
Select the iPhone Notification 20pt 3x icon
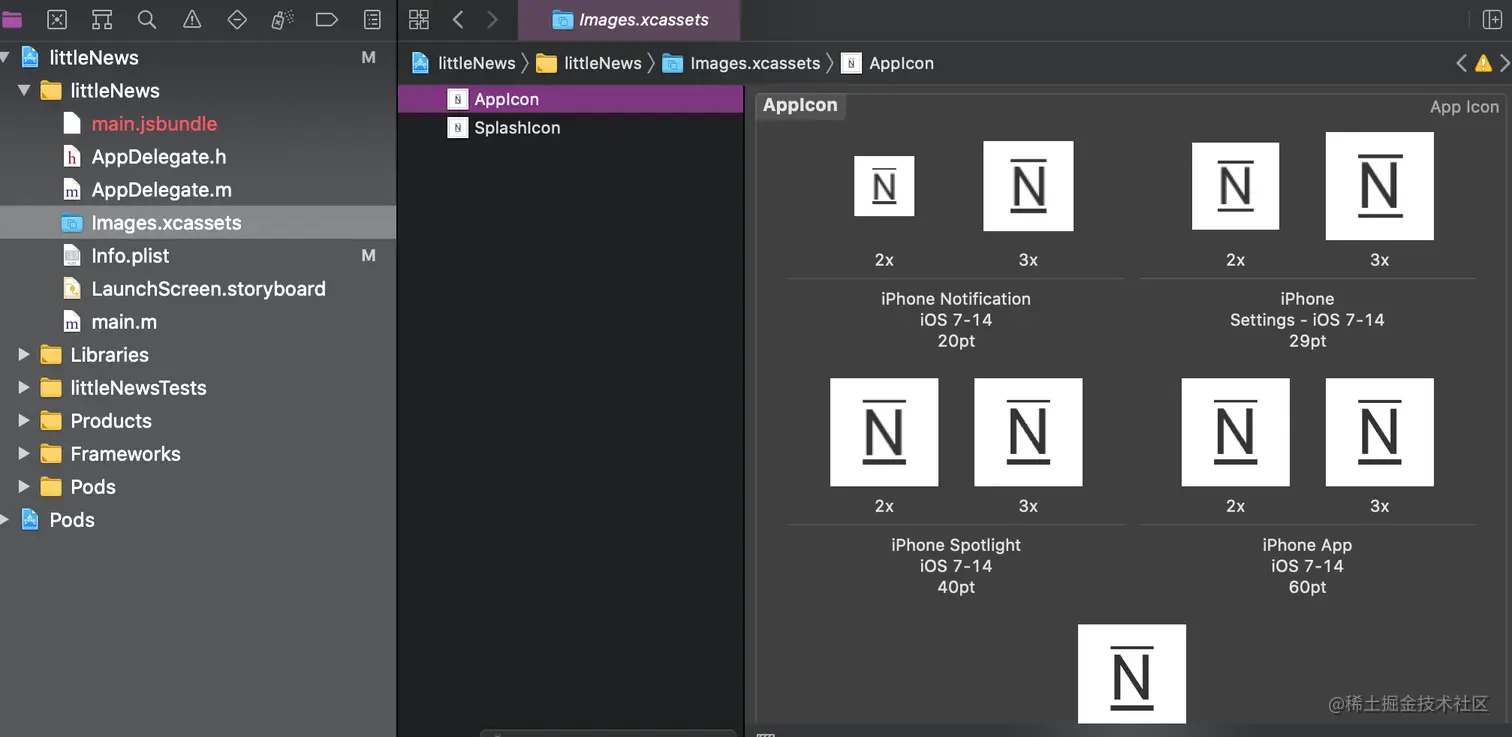coord(1028,186)
